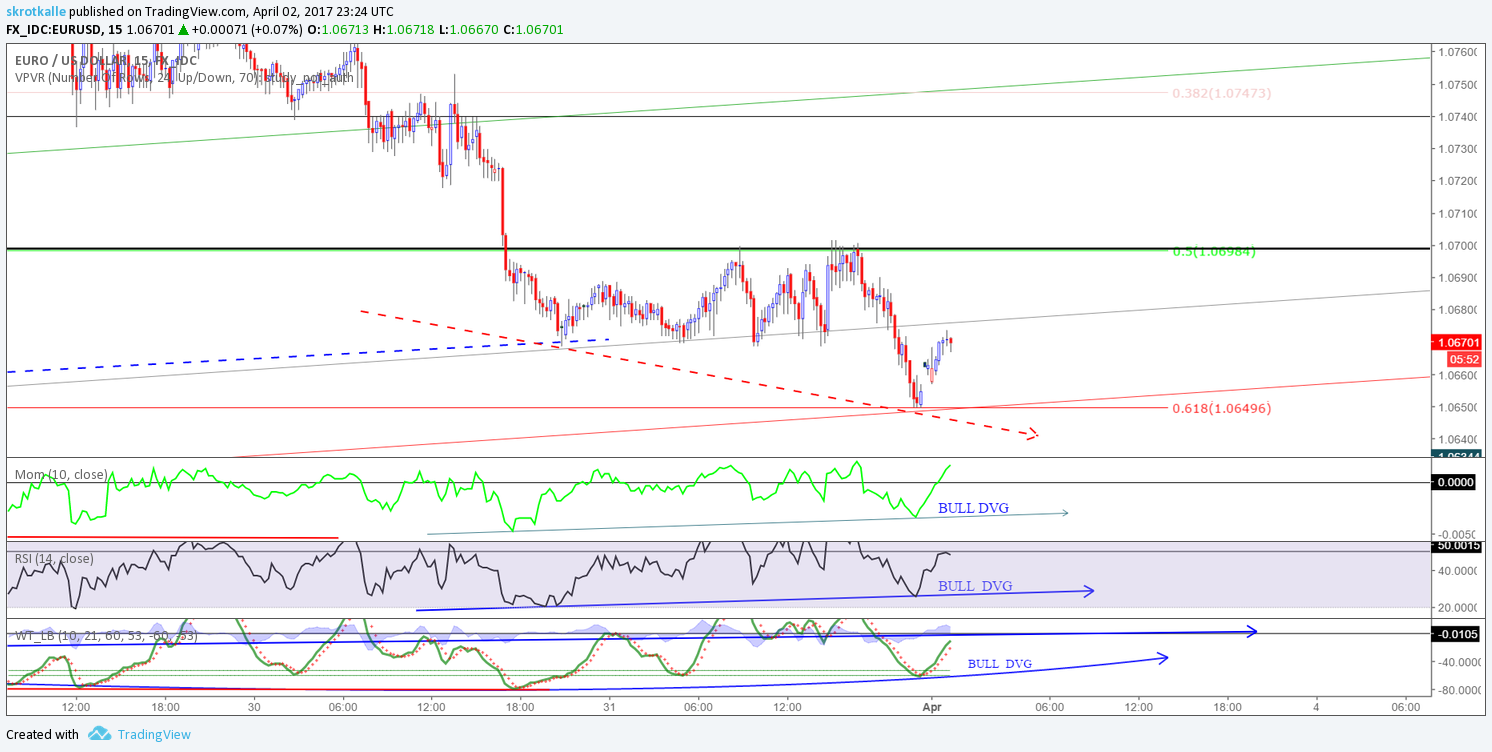1492x752 pixels.
Task: Click the RSI (14, close) indicator label
Action: tap(54, 558)
